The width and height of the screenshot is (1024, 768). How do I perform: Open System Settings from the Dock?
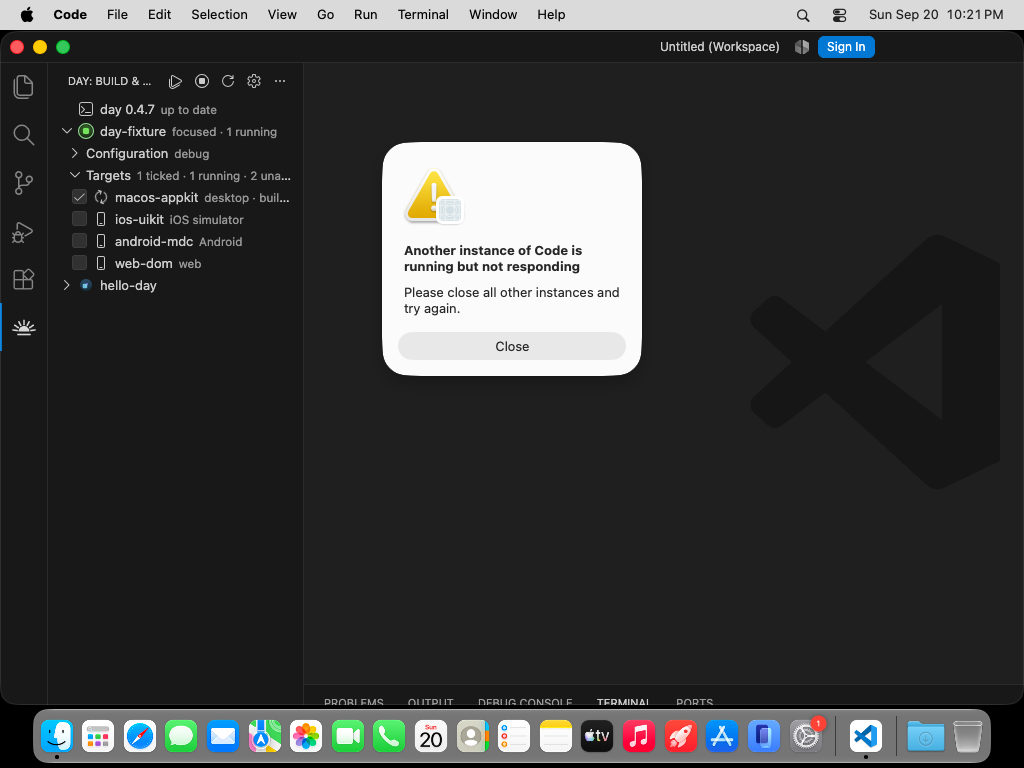pos(806,737)
